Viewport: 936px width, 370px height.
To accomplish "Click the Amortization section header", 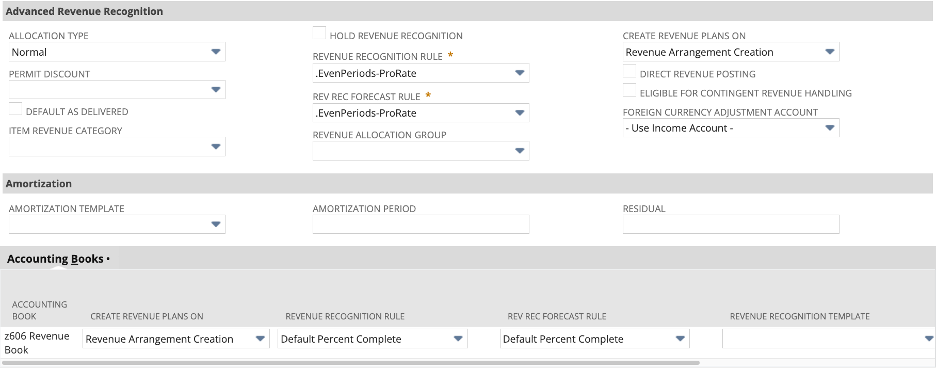I will [468, 184].
